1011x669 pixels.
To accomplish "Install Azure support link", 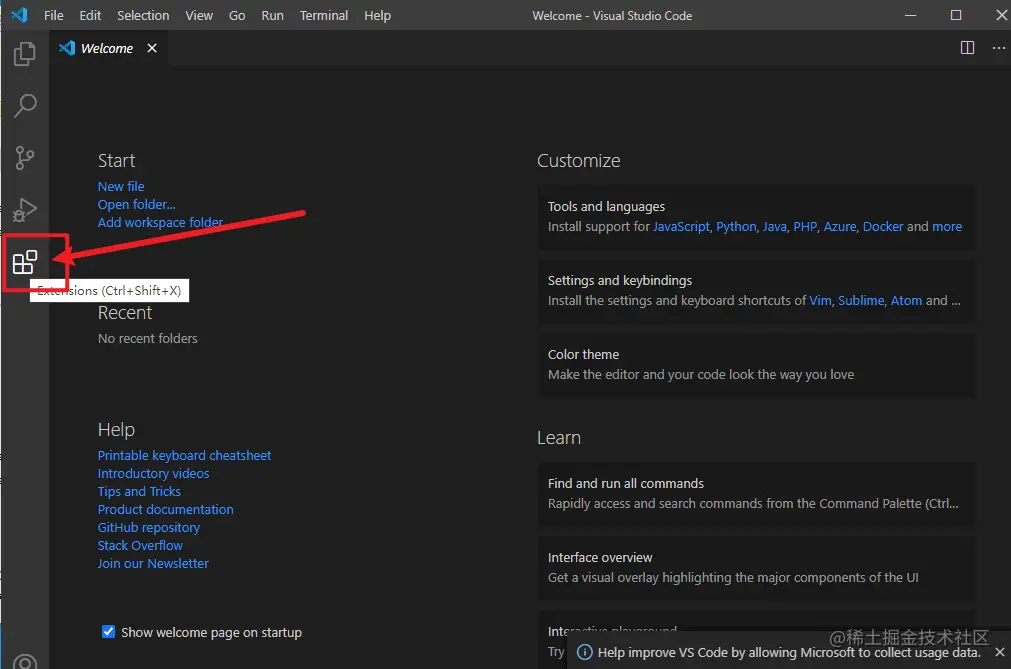I will [839, 226].
